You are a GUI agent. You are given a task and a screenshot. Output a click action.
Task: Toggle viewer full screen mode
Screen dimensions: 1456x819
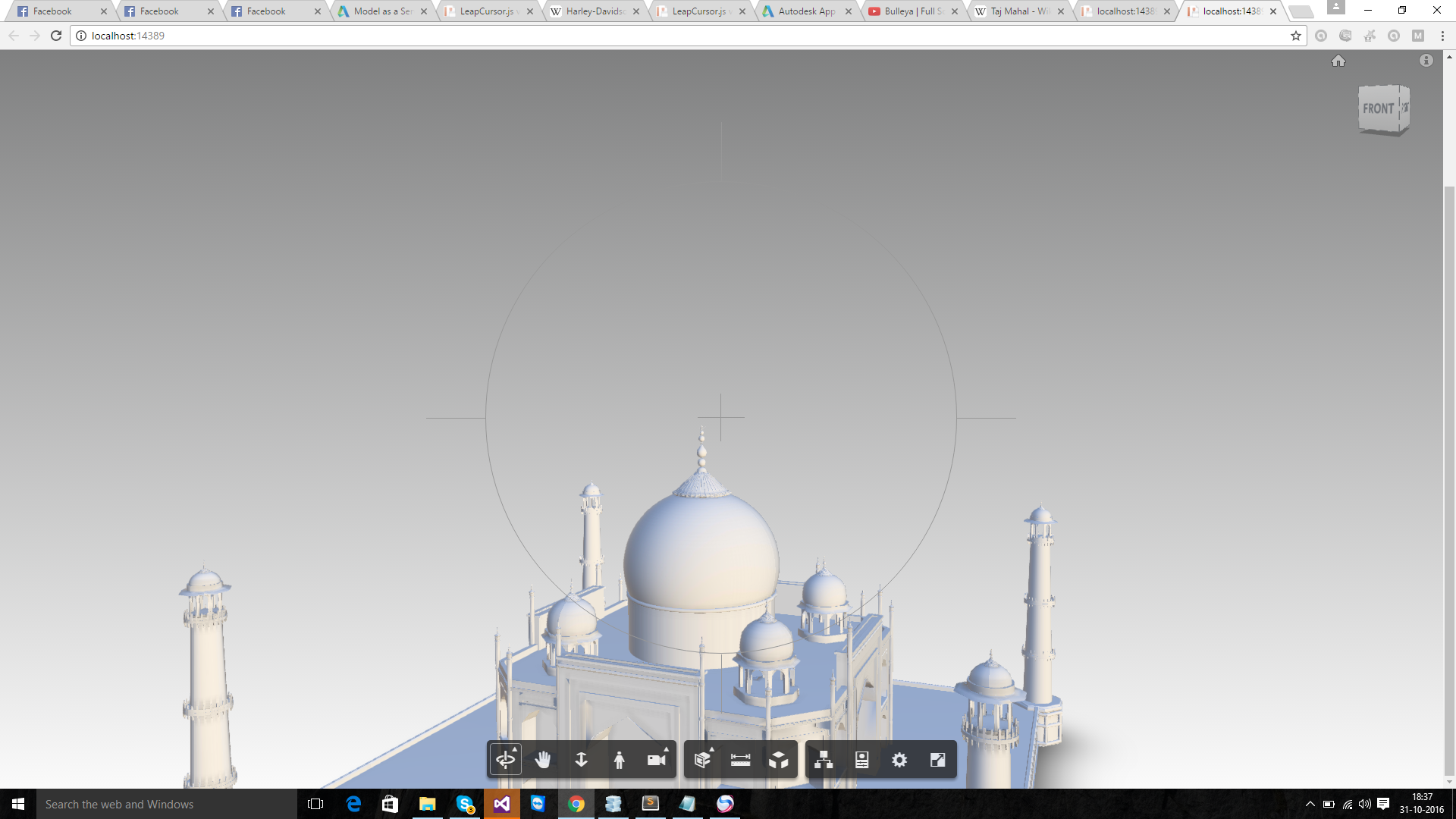point(938,760)
